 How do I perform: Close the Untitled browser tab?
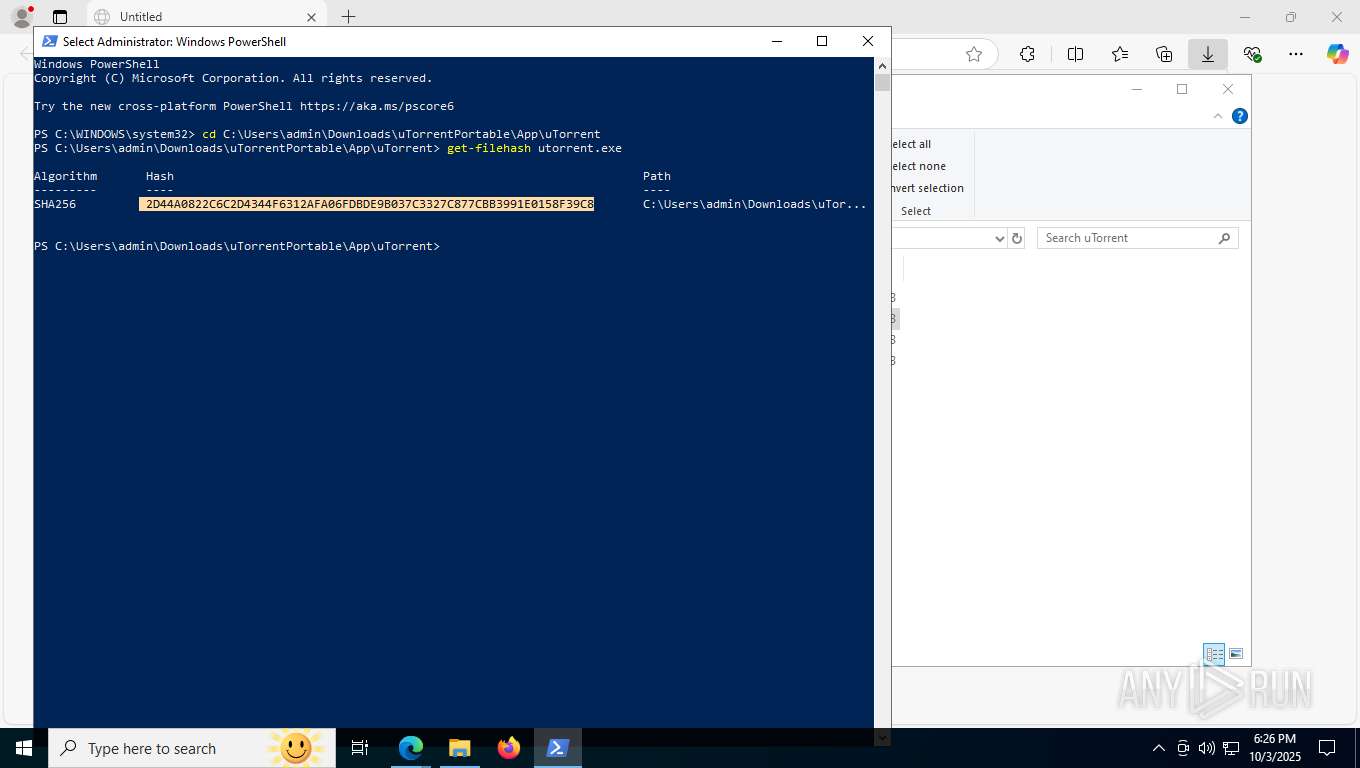[311, 17]
